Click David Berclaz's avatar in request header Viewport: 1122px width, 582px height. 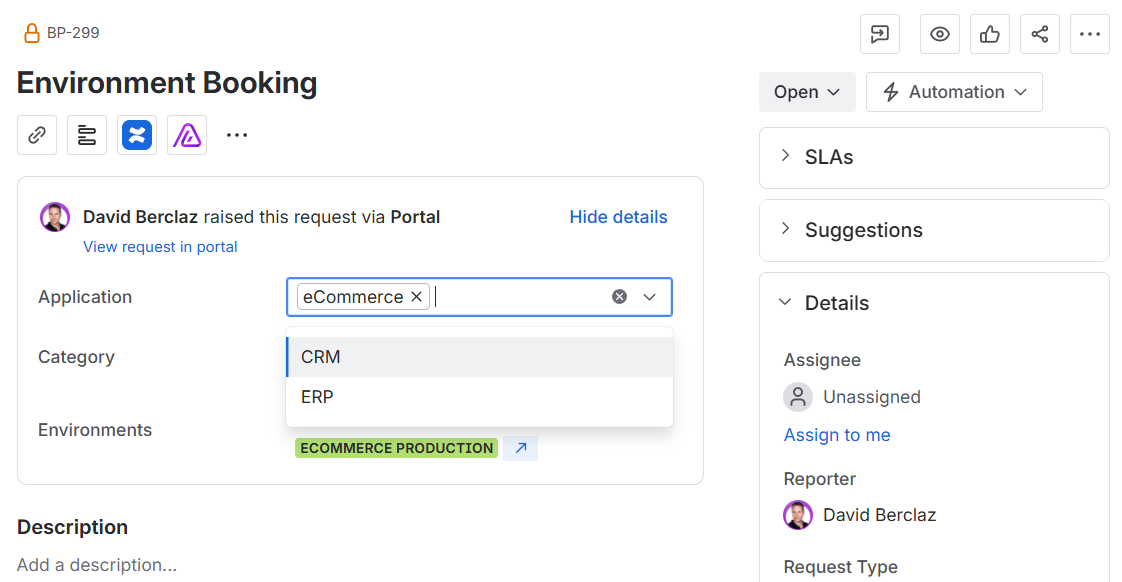click(55, 217)
